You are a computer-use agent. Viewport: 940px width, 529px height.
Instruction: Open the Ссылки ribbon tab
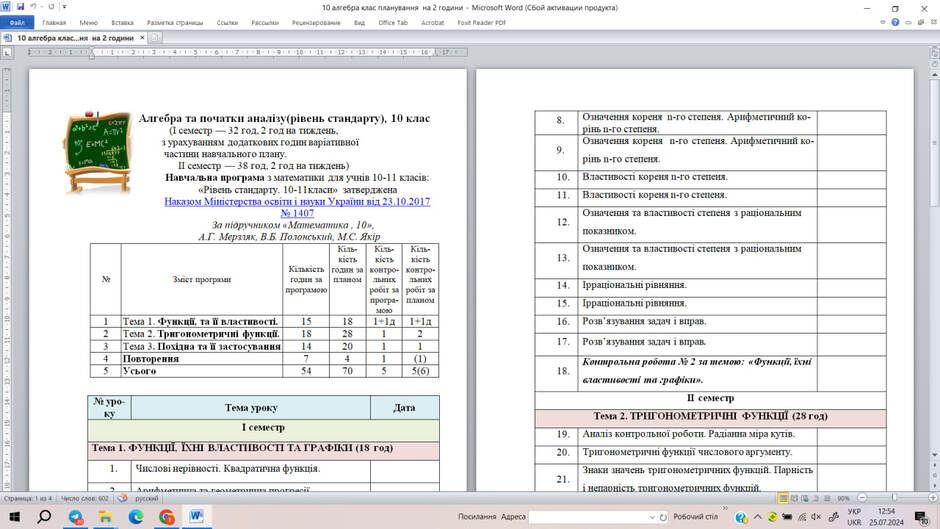[227, 23]
